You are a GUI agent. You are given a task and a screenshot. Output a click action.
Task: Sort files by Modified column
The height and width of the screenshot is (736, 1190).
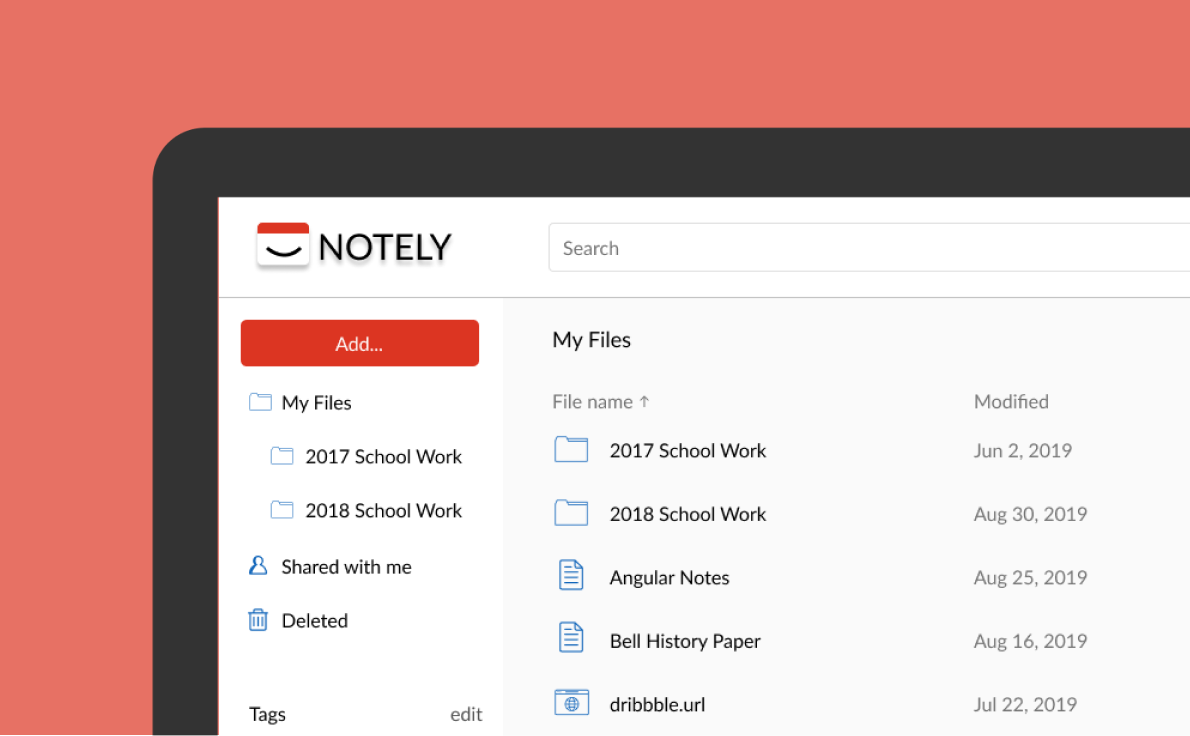tap(1011, 402)
